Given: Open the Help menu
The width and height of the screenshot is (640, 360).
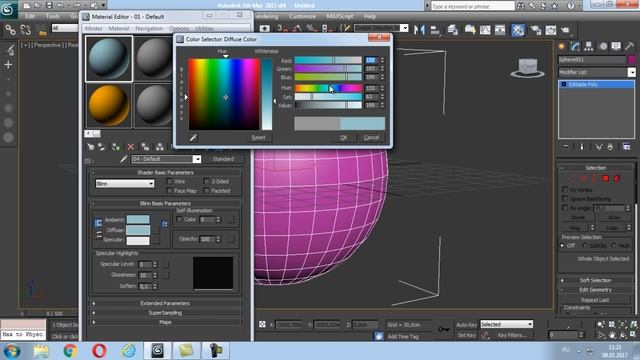Looking at the screenshot, I should click(370, 16).
